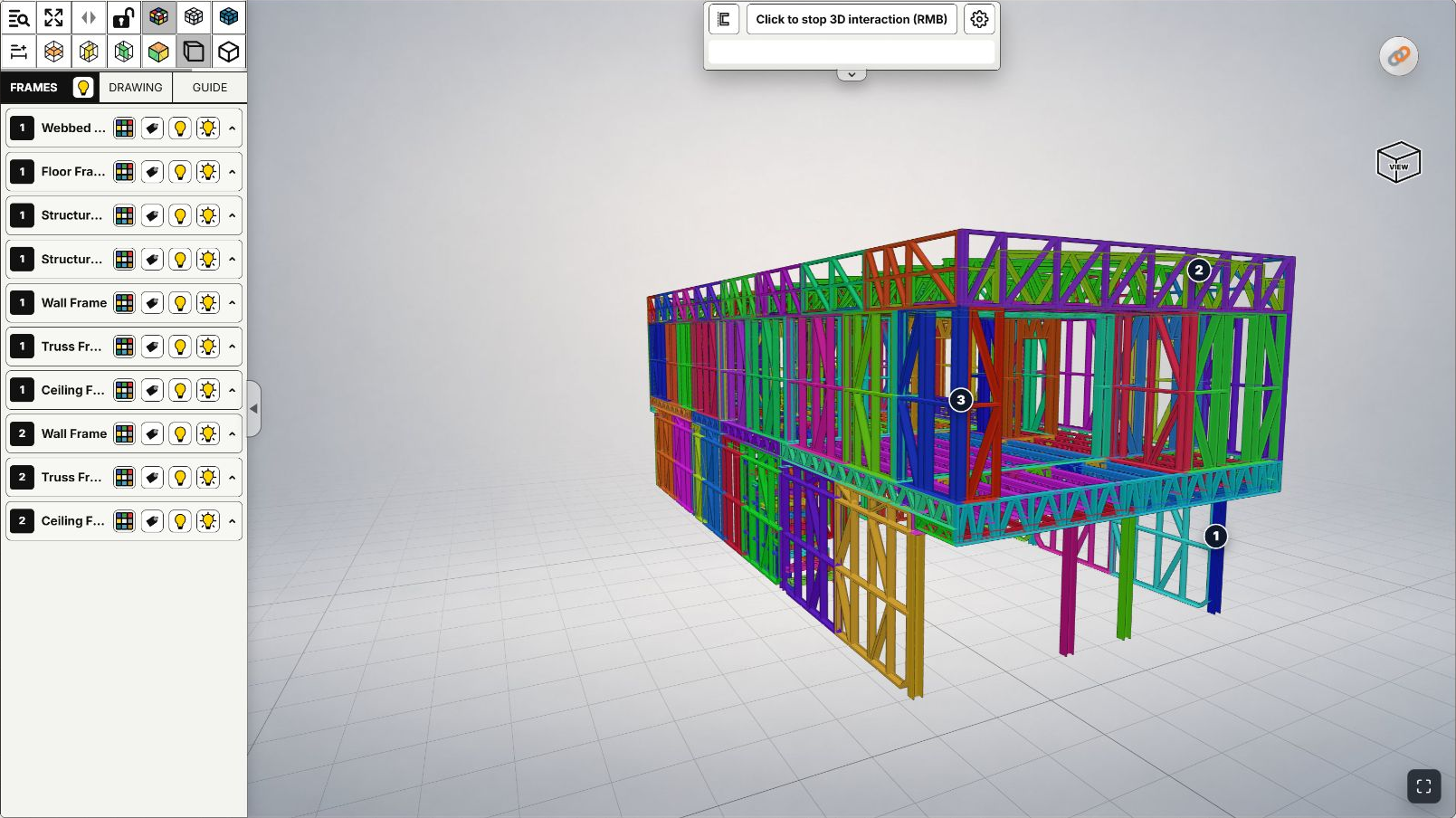Collapse level 2 Wall Frame chevron

(233, 434)
